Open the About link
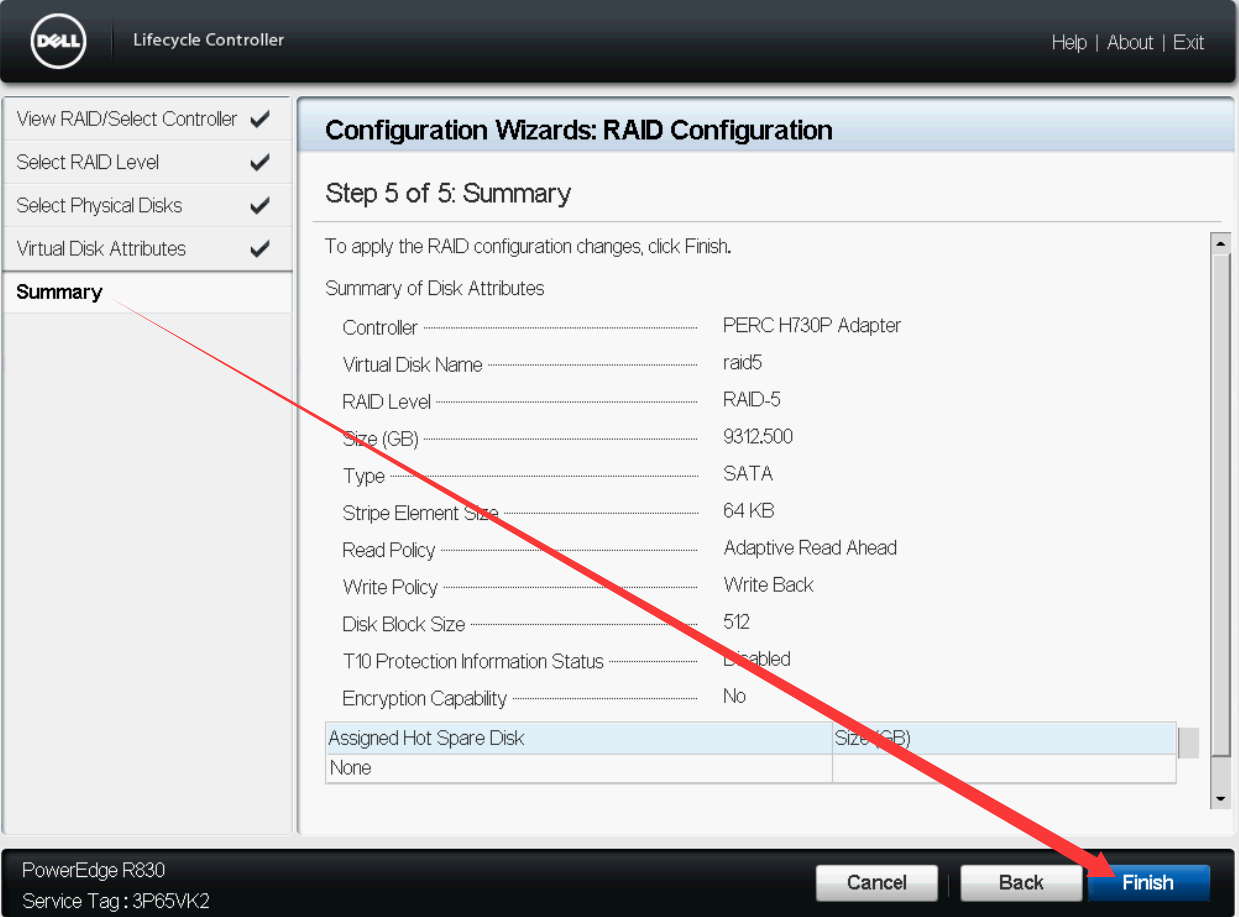Image resolution: width=1239 pixels, height=917 pixels. (x=1130, y=42)
